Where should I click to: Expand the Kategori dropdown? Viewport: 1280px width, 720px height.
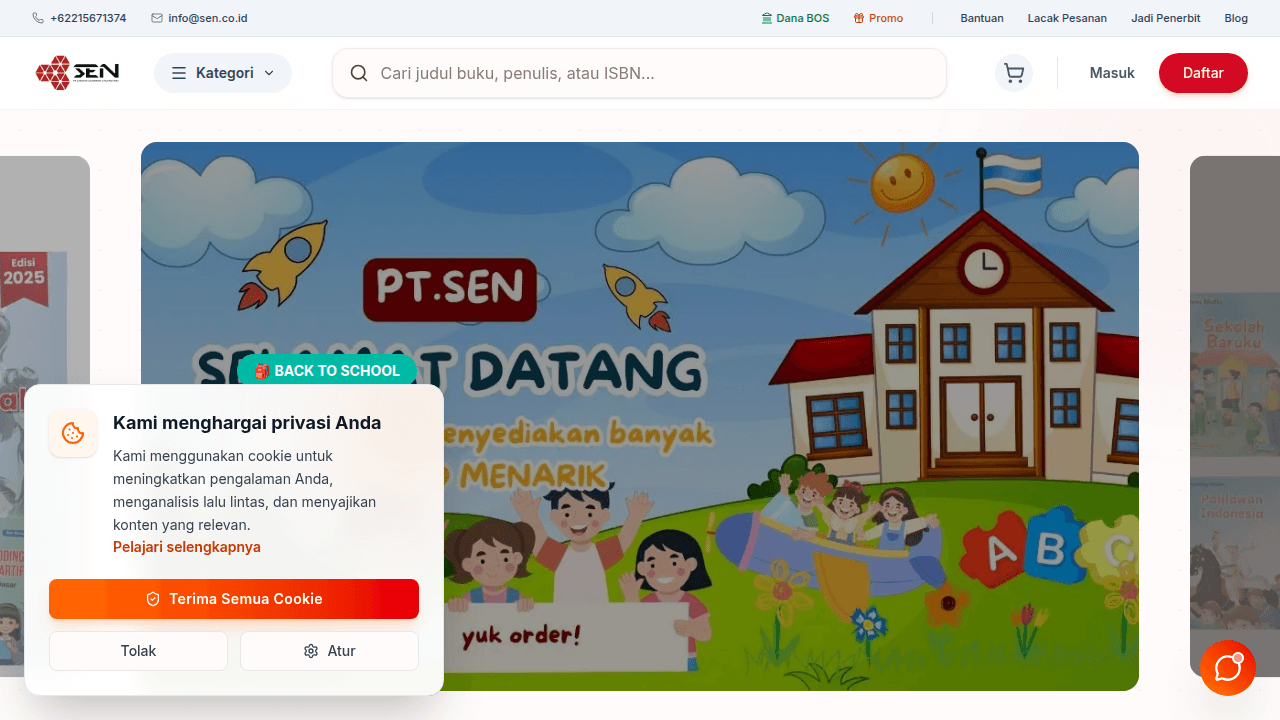(x=223, y=73)
